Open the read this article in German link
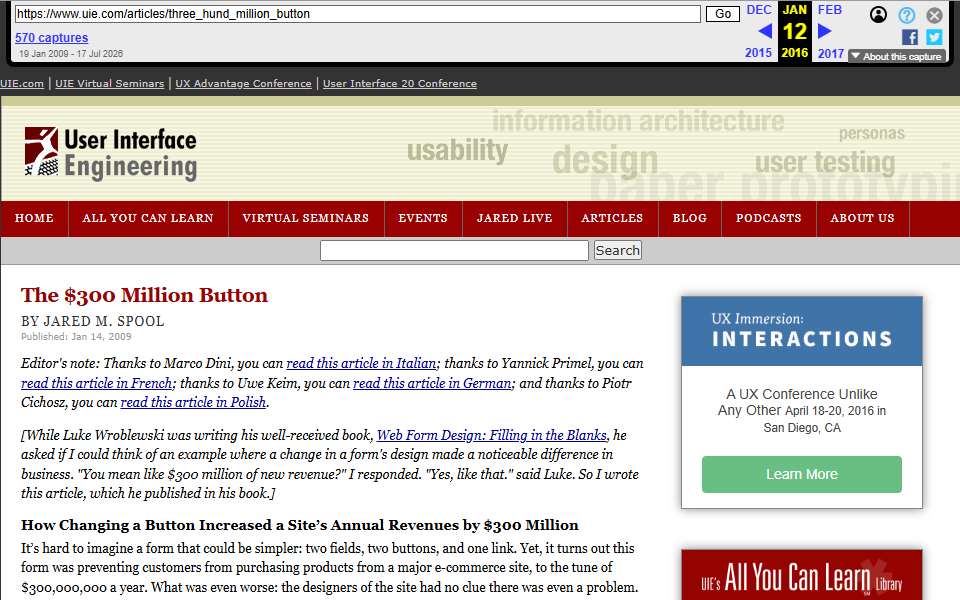 pyautogui.click(x=432, y=383)
